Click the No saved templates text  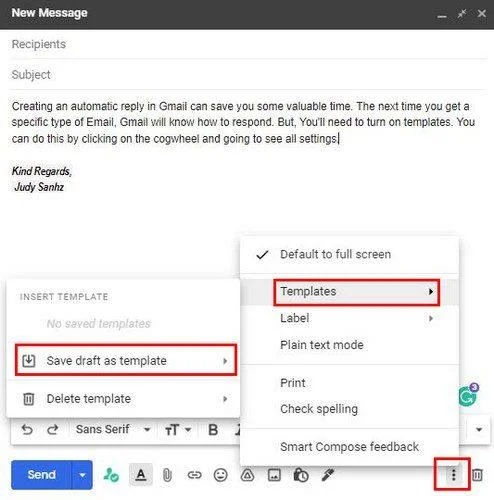click(99, 324)
